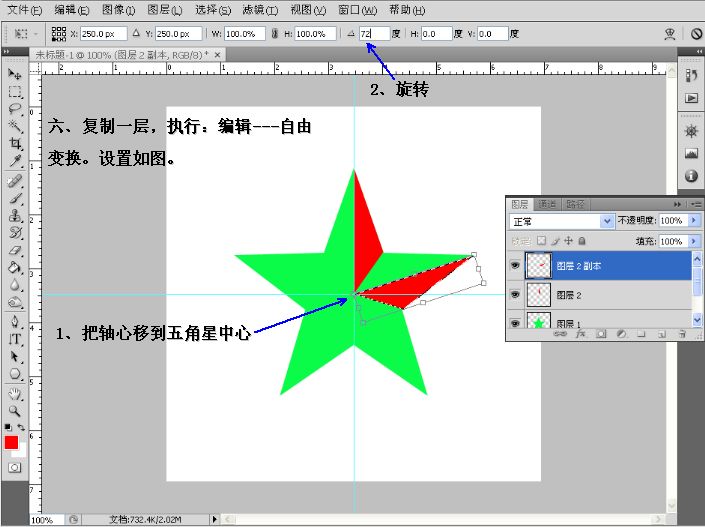Image resolution: width=705 pixels, height=527 pixels.
Task: Open the 文件 (File) menu
Action: [25, 10]
